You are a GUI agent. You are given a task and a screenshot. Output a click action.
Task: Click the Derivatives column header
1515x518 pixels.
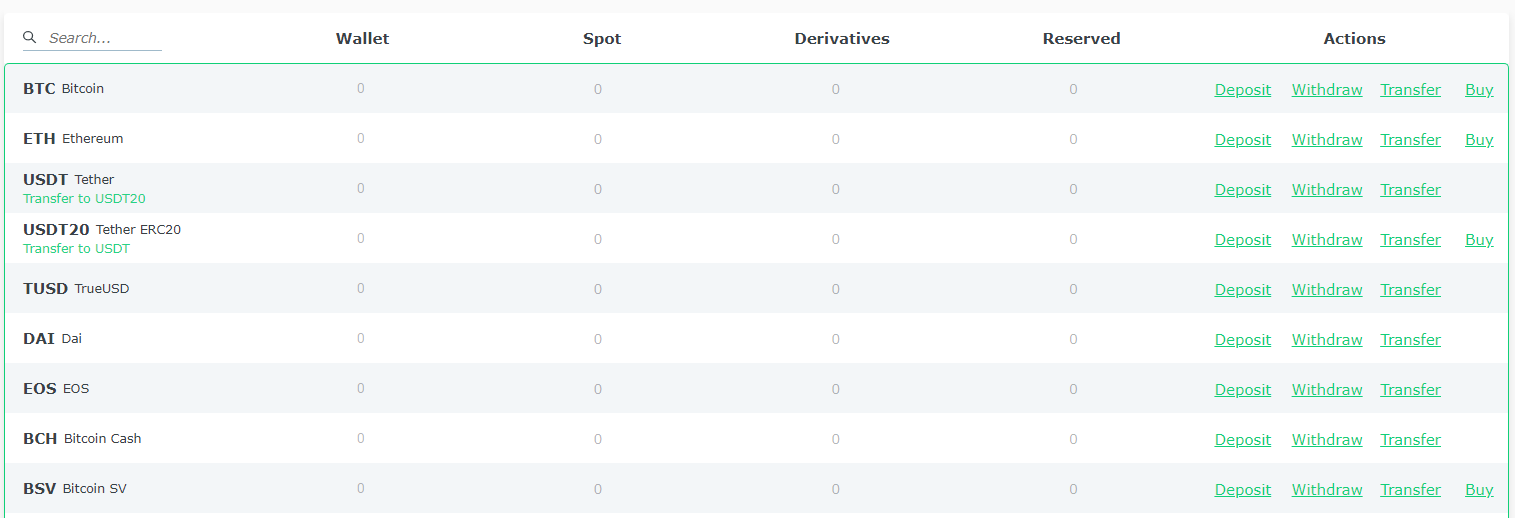tap(841, 39)
